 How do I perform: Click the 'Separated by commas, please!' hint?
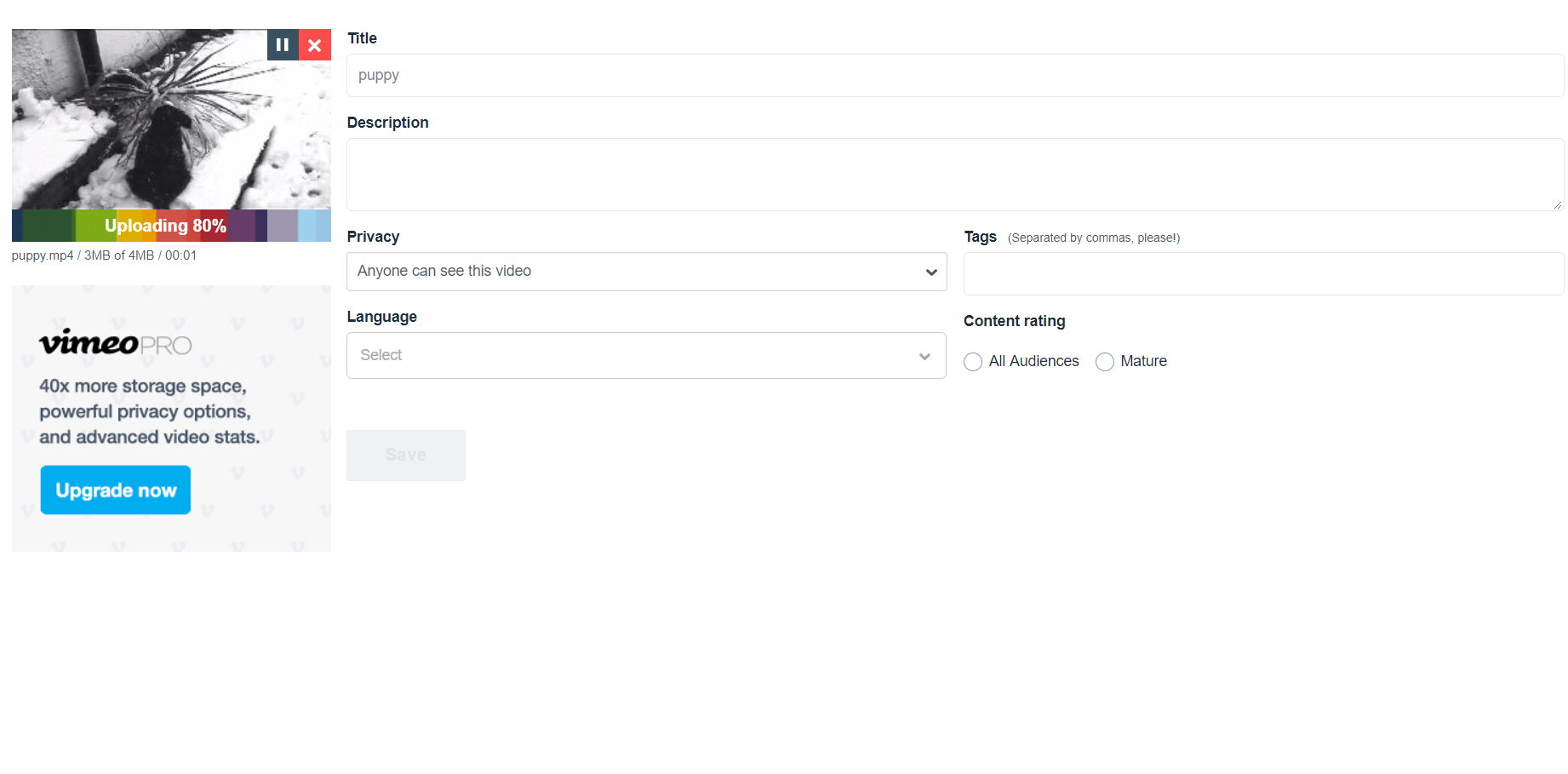pyautogui.click(x=1094, y=238)
